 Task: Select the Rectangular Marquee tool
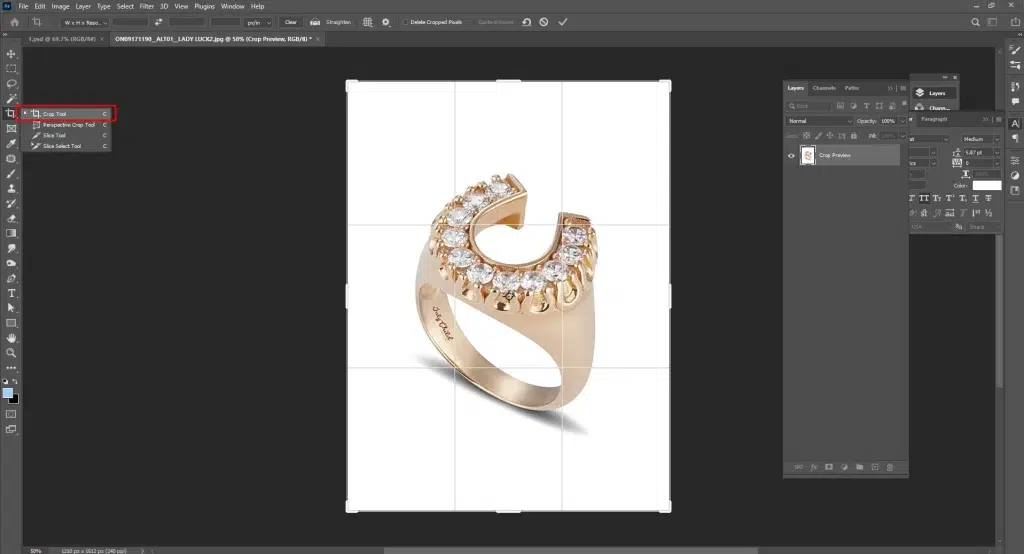(x=11, y=69)
